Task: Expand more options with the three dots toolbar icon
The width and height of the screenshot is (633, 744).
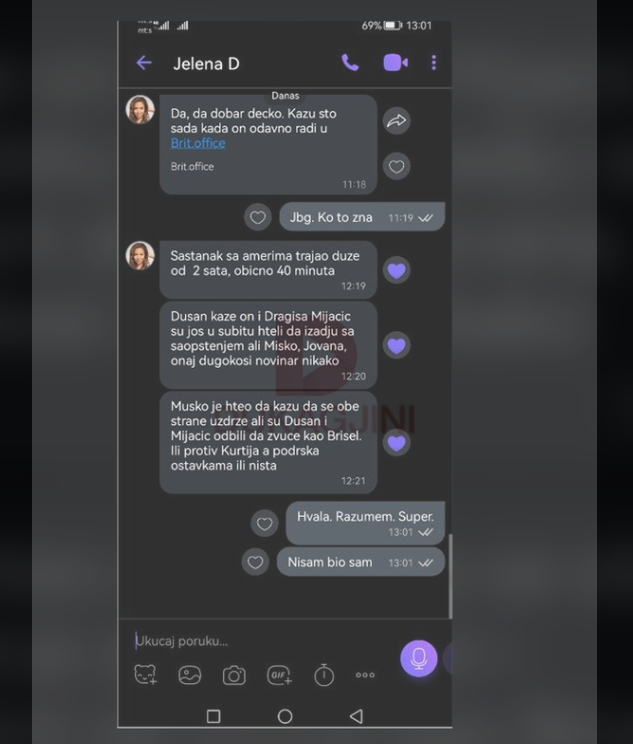Action: click(x=365, y=675)
